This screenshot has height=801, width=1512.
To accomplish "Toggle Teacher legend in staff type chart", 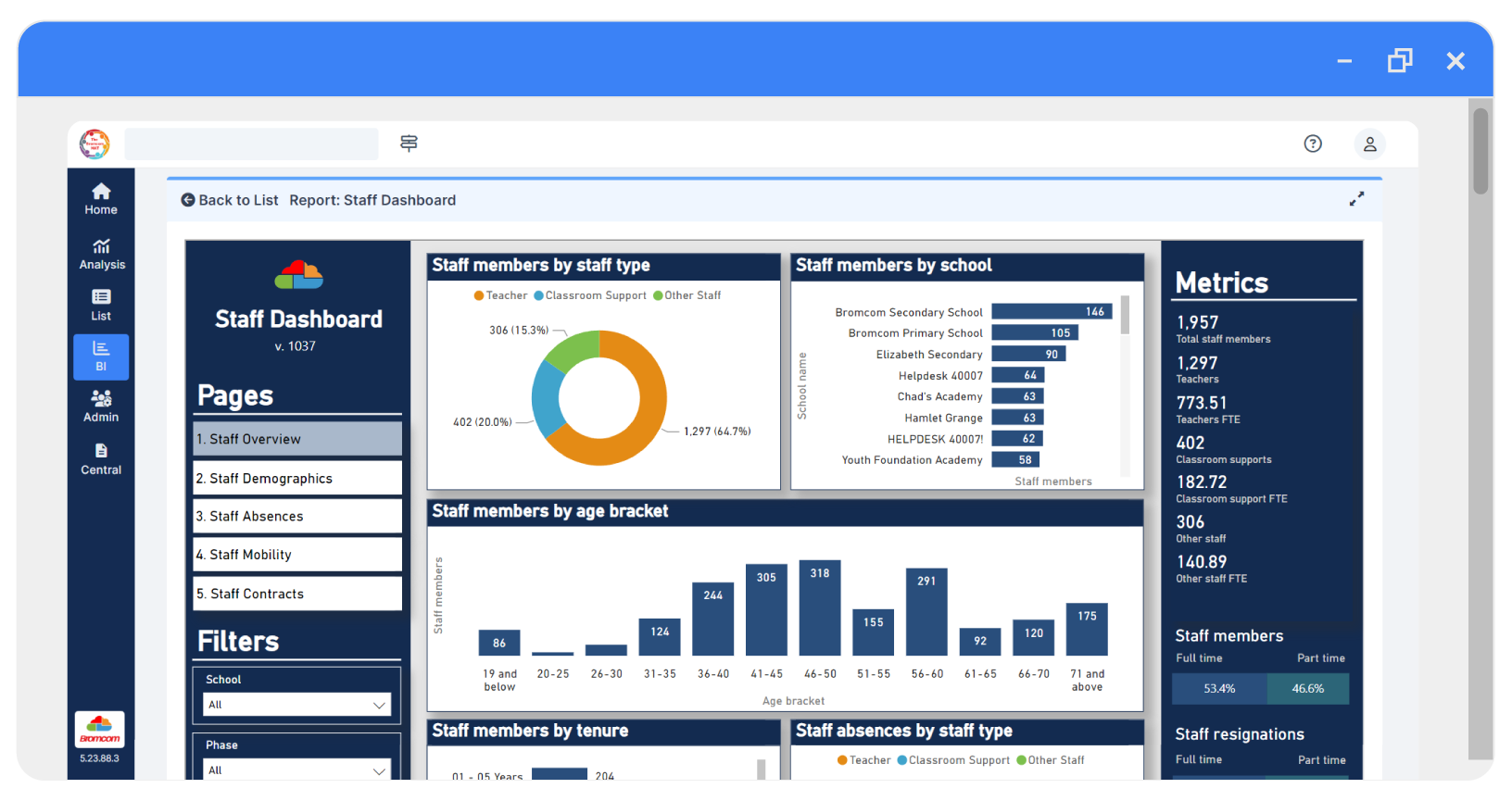I will pyautogui.click(x=500, y=295).
